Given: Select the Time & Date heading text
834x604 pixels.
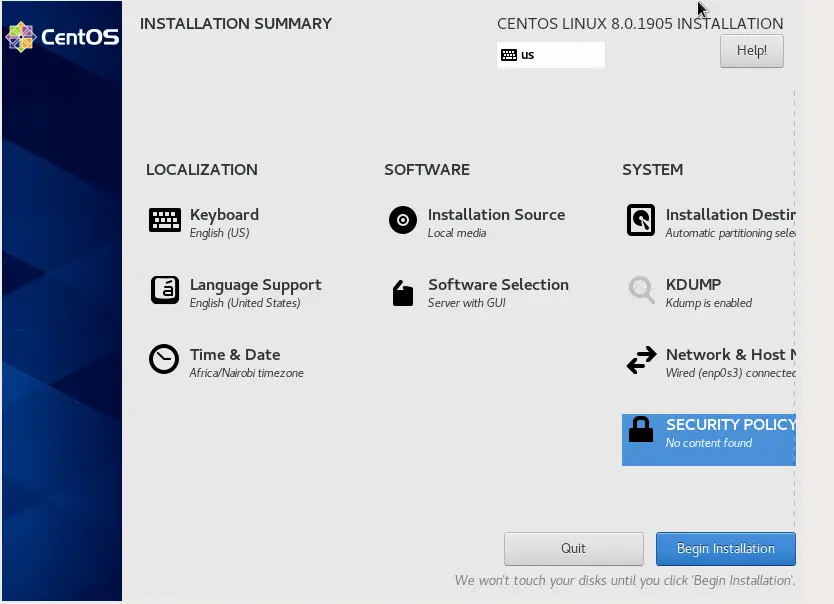Looking at the screenshot, I should click(235, 355).
